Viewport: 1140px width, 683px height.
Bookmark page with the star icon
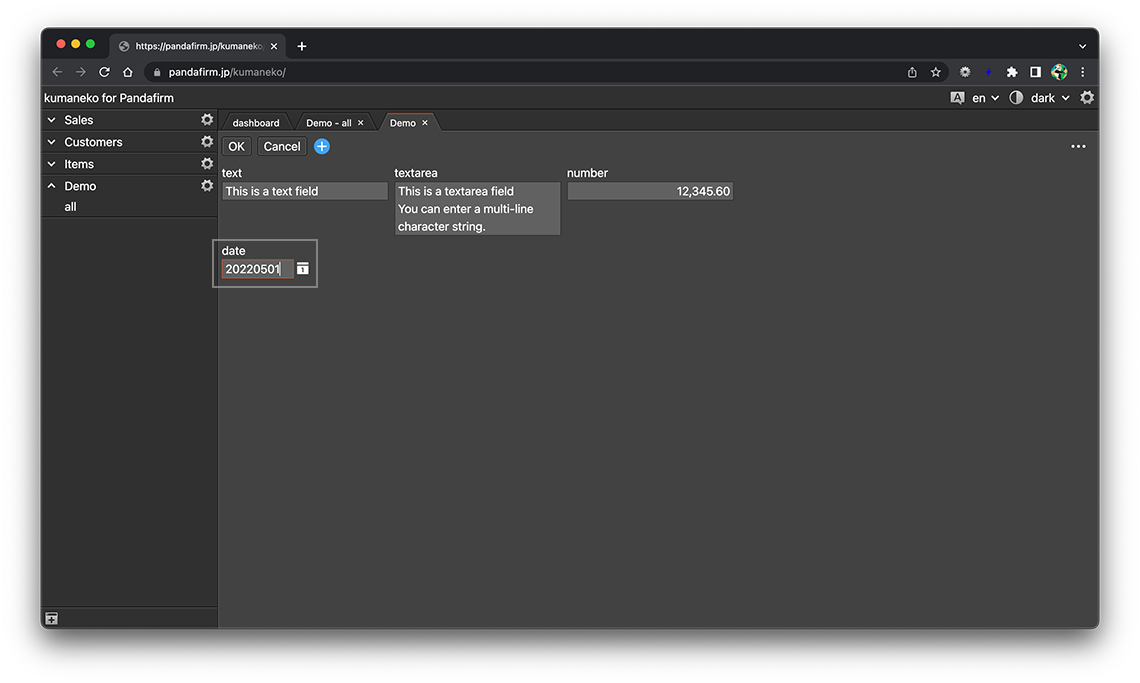(936, 72)
